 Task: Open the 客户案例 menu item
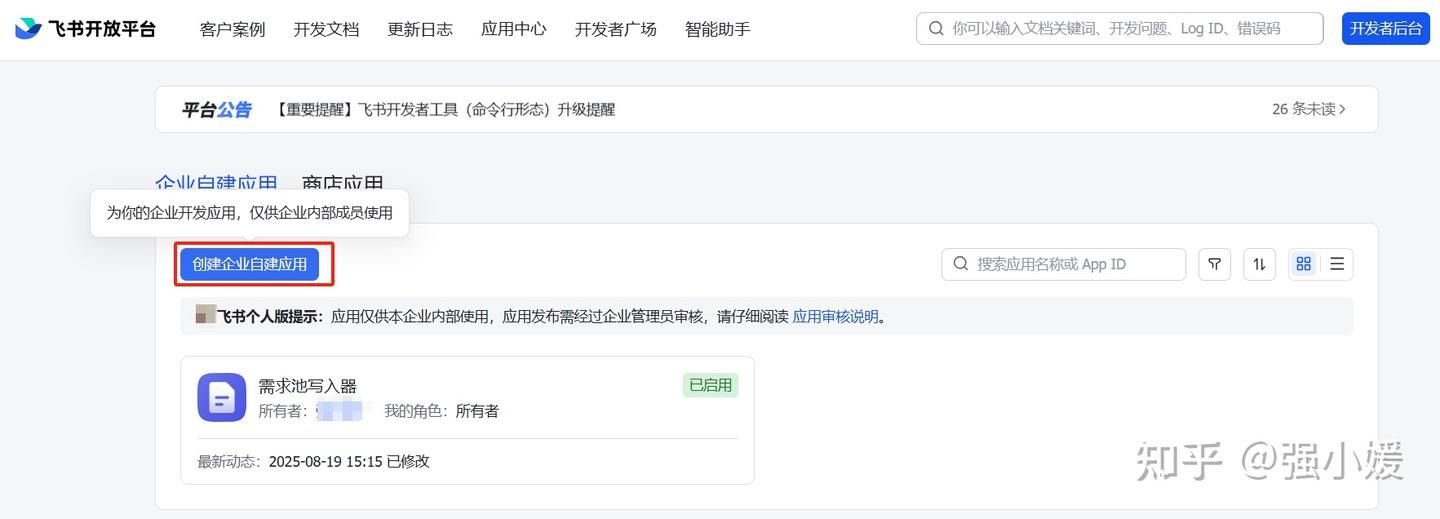(x=232, y=29)
